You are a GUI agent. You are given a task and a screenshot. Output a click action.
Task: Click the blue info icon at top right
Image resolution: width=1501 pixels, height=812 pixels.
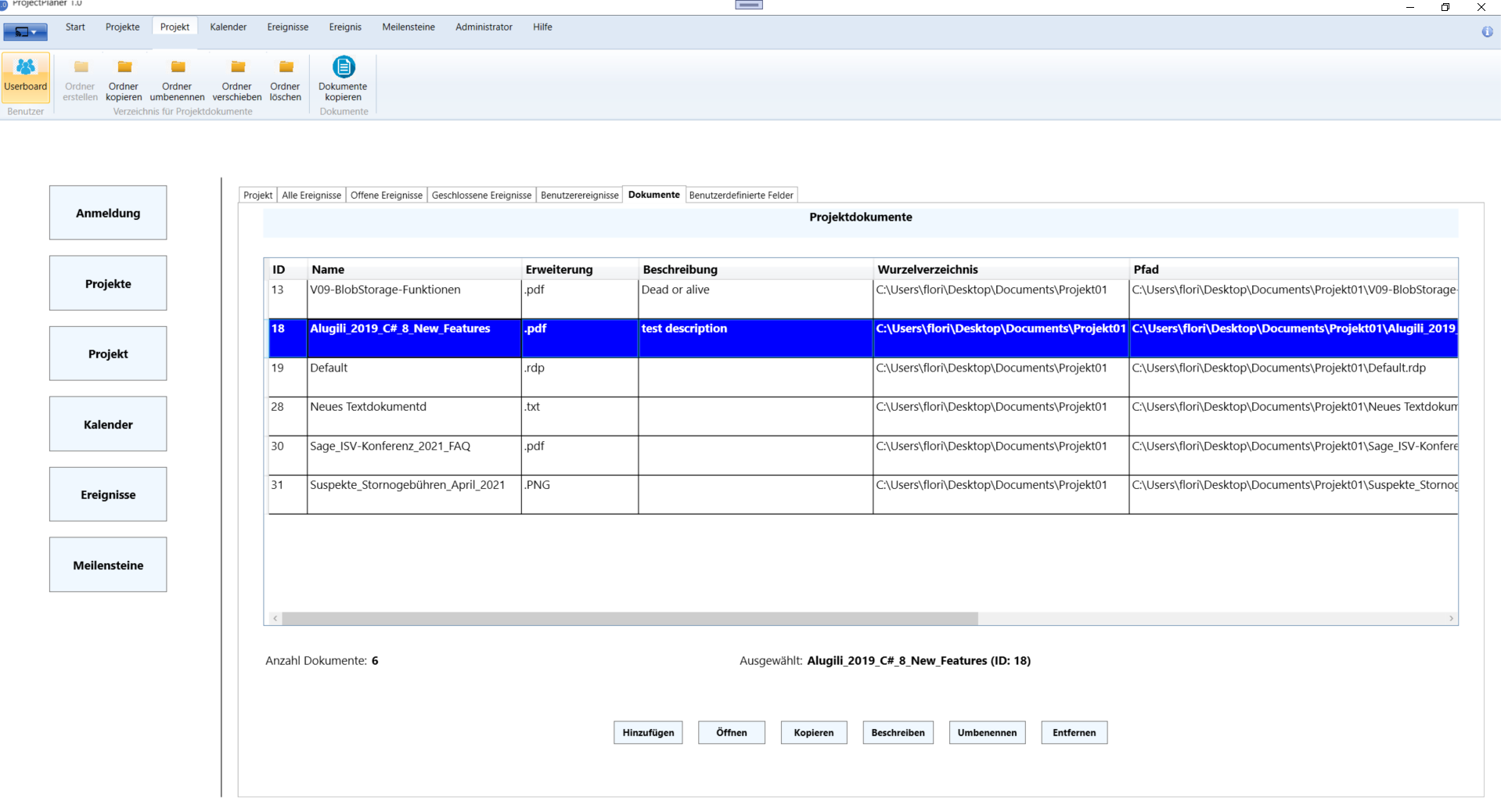point(1487,32)
